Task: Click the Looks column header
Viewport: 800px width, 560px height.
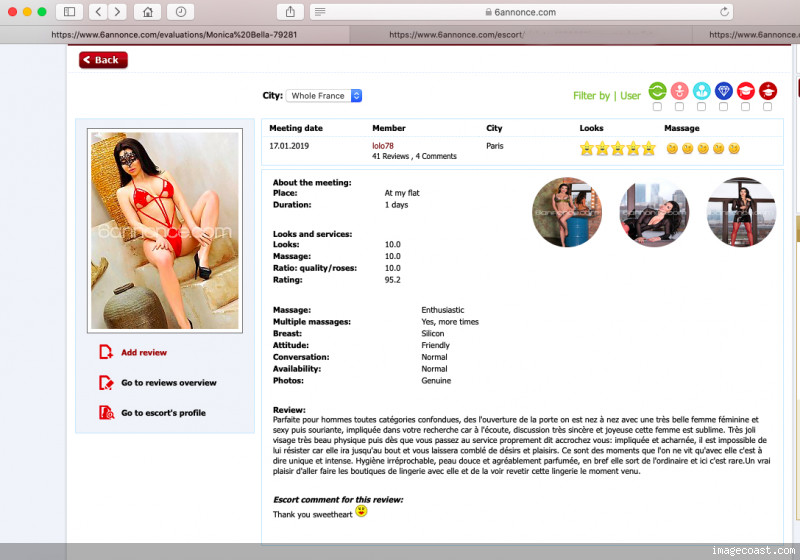Action: tap(591, 128)
